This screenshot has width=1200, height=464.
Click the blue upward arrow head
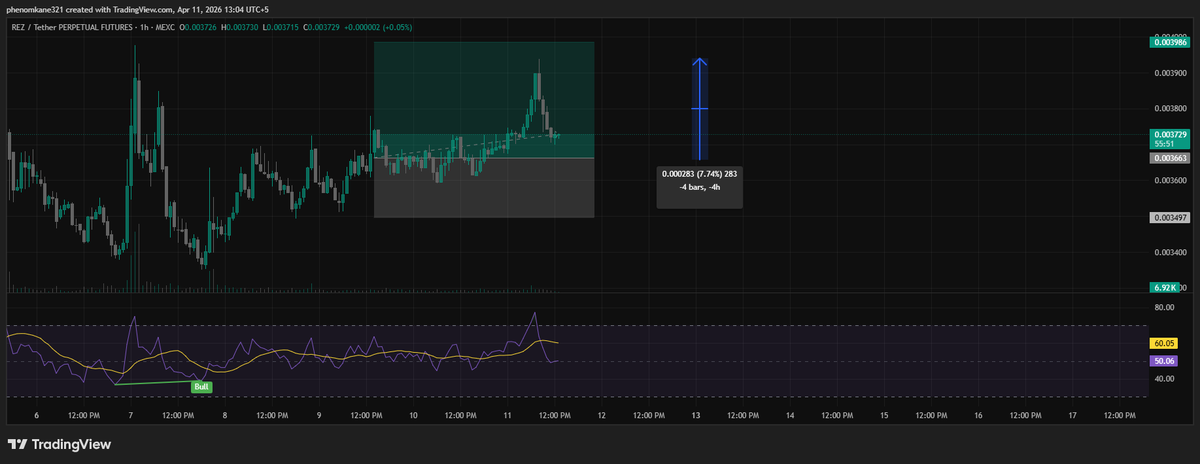pos(701,63)
